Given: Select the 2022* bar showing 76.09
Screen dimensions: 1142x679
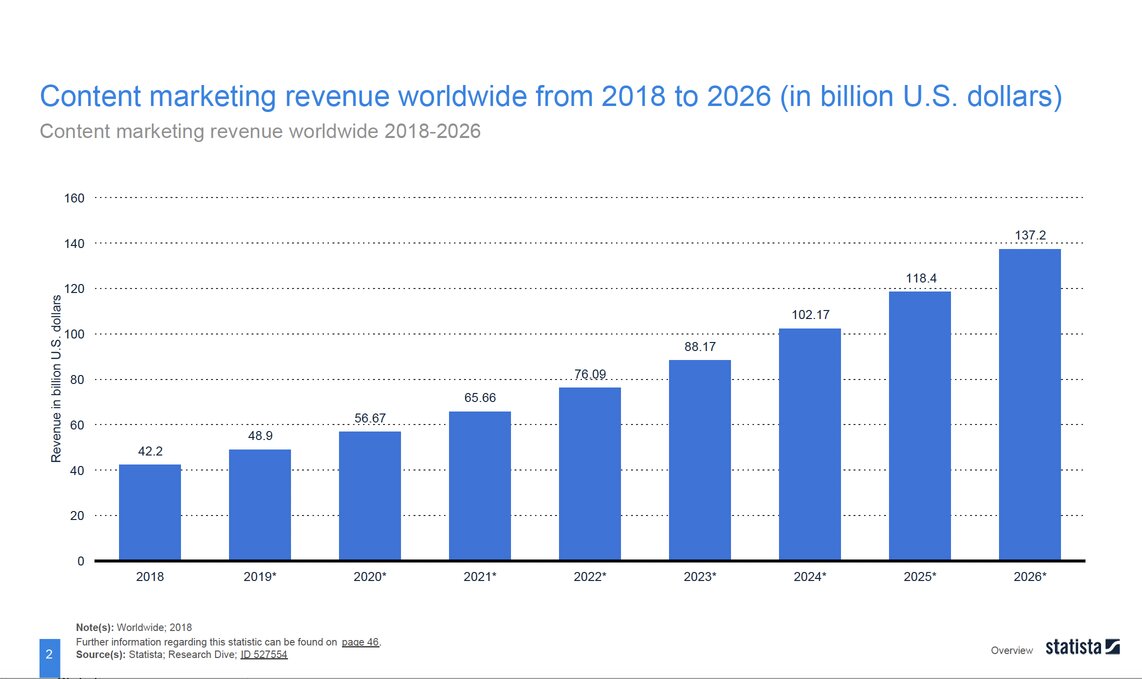Looking at the screenshot, I should click(590, 474).
